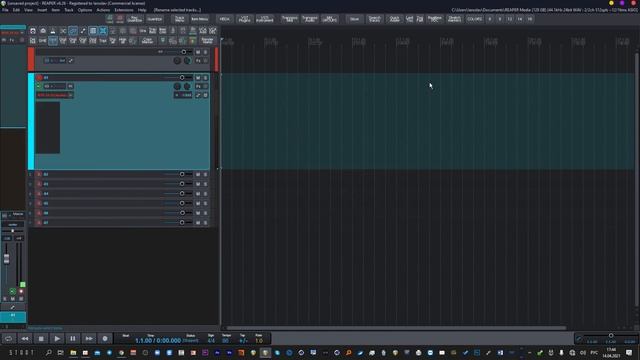Open the Options menu
640x360 pixels.
pos(85,10)
